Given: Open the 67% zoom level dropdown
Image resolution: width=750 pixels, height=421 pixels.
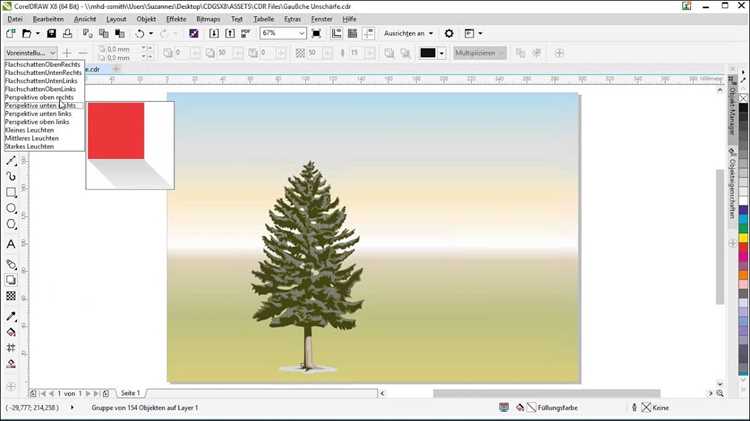Looking at the screenshot, I should coord(302,33).
